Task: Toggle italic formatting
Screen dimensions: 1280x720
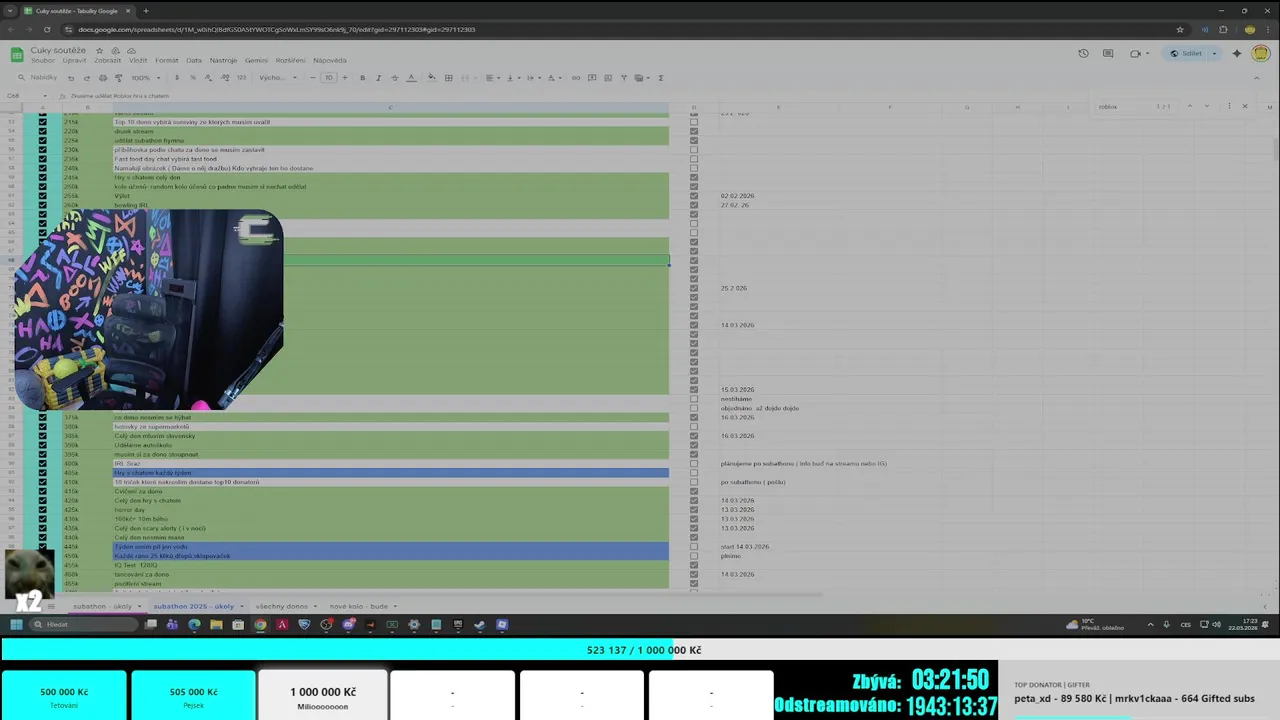Action: [378, 78]
